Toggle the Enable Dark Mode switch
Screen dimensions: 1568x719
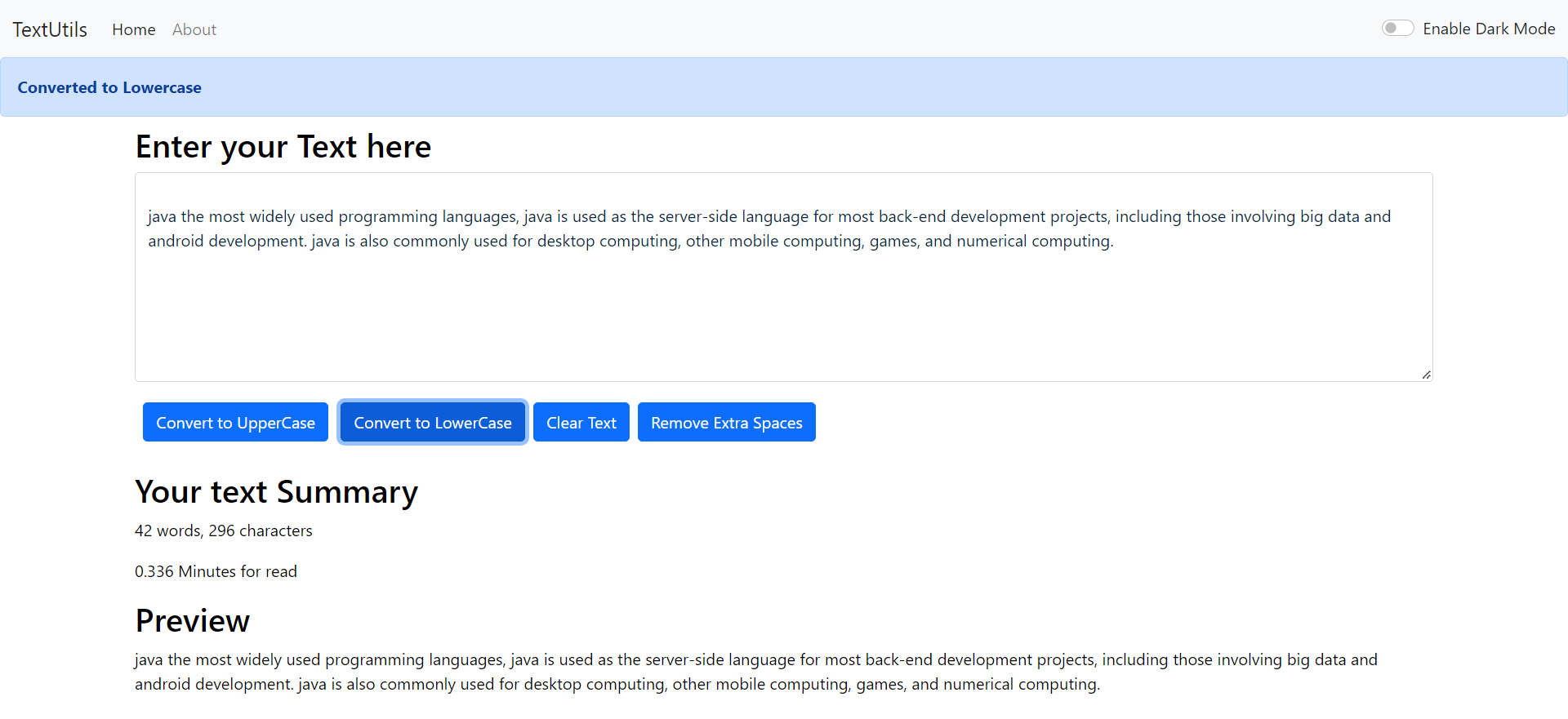click(1397, 29)
